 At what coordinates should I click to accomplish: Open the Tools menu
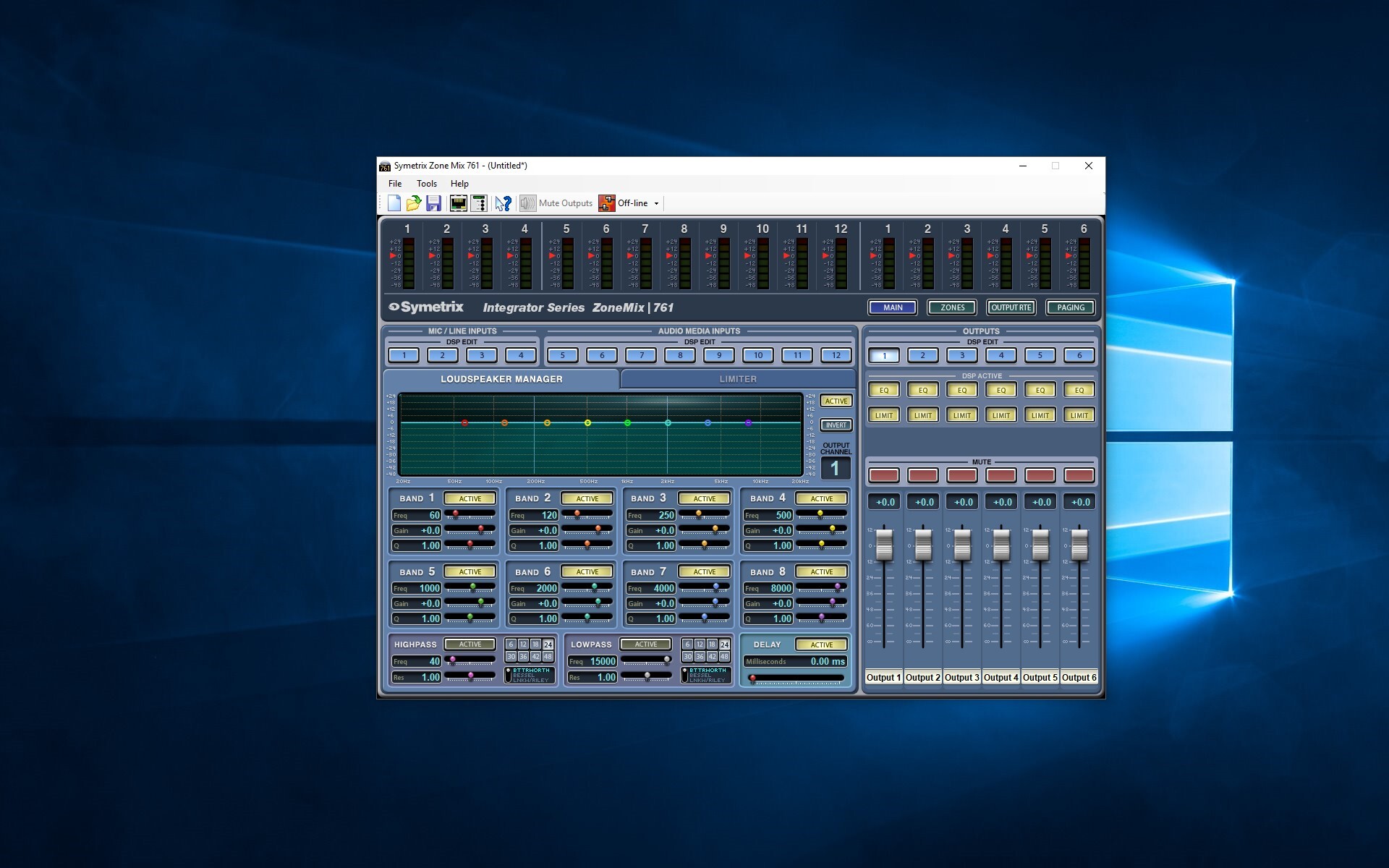coord(426,184)
